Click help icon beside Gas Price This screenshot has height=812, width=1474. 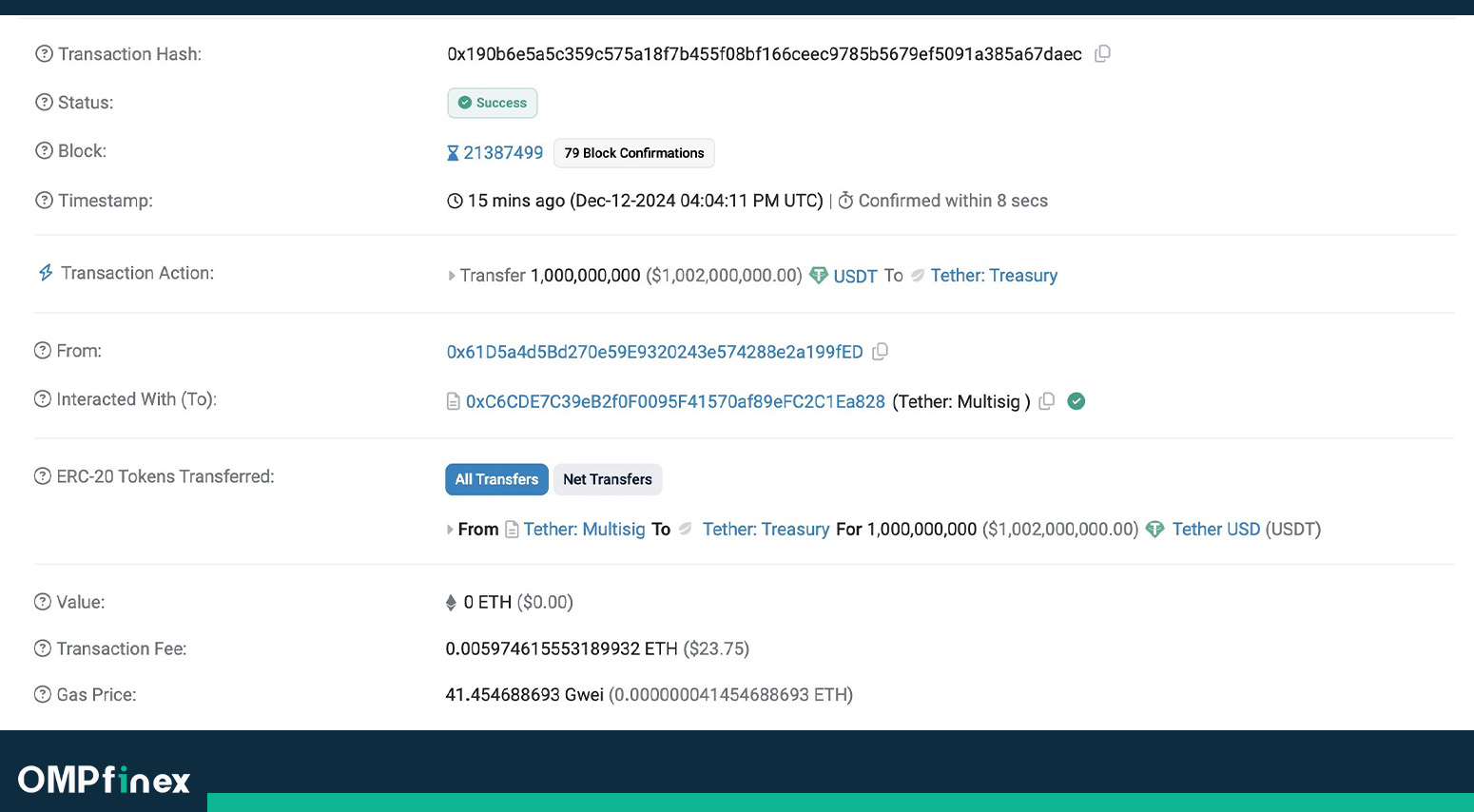43,695
